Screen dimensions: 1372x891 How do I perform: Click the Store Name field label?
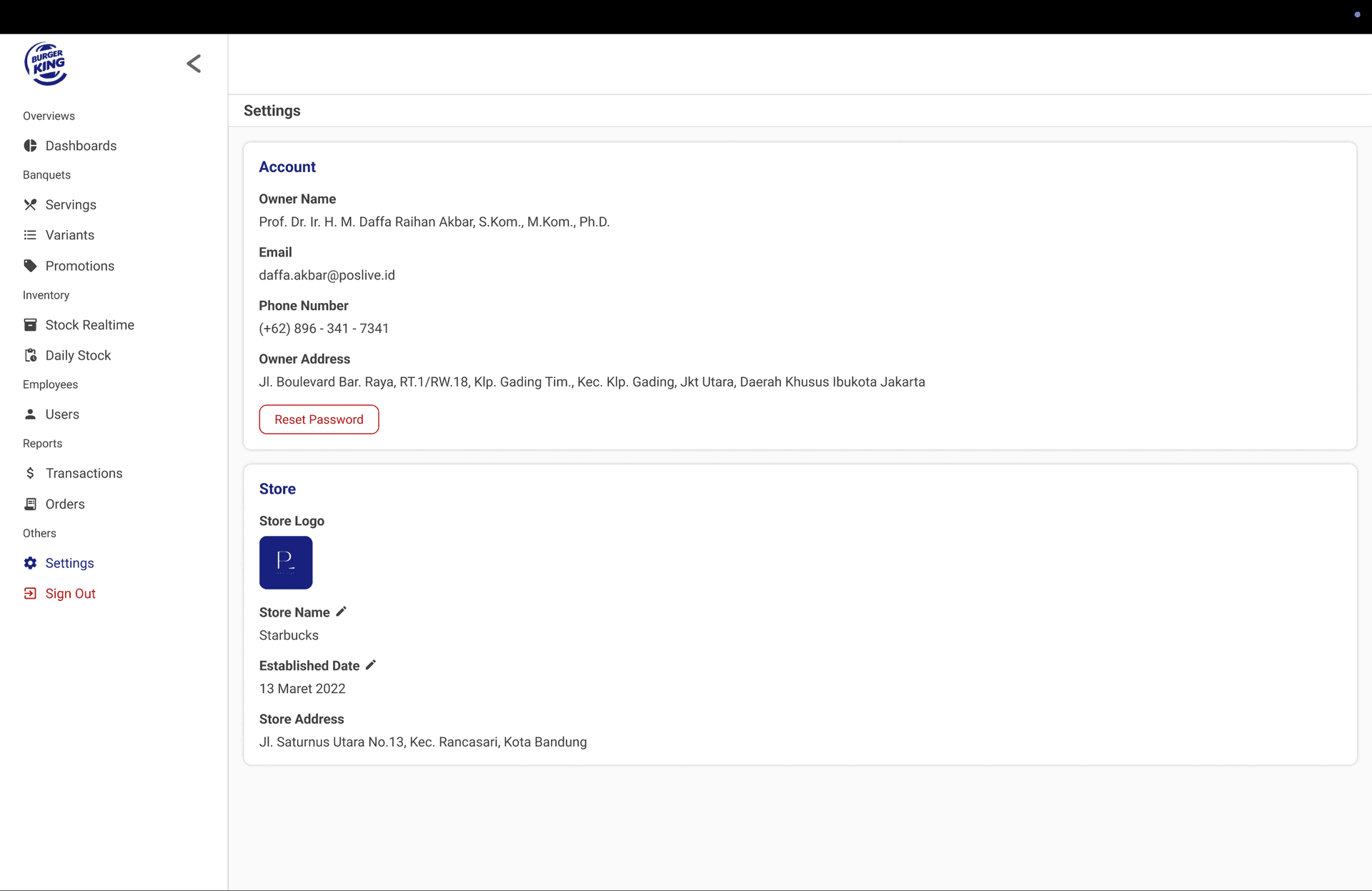point(294,612)
